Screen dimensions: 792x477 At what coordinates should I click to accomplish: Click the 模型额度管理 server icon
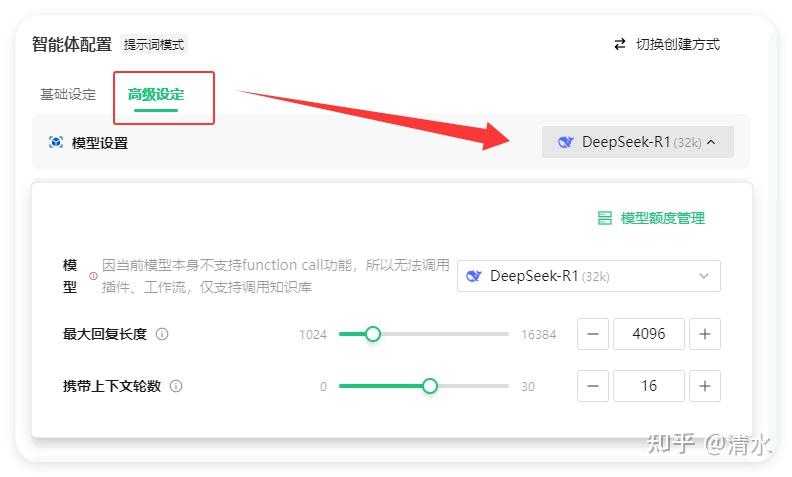[x=605, y=218]
